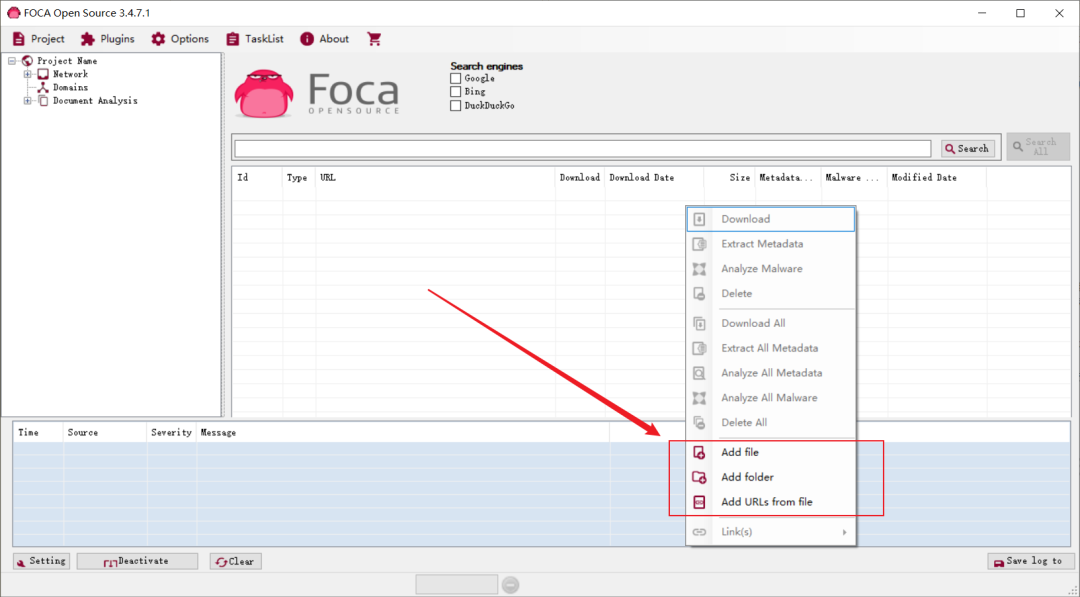Sort by the URL column header

435,178
